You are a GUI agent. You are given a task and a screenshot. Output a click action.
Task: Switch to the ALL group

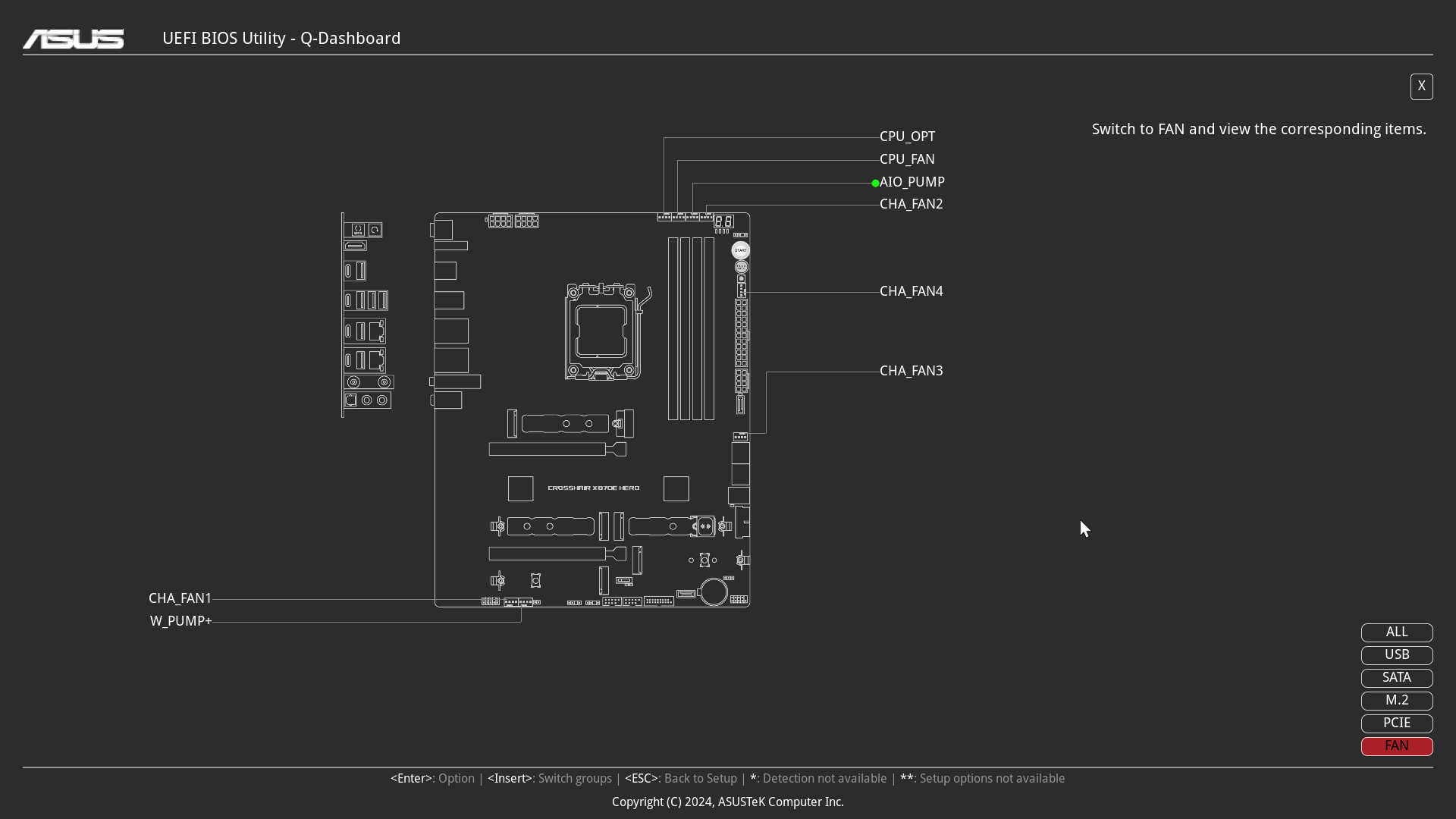coord(1397,632)
